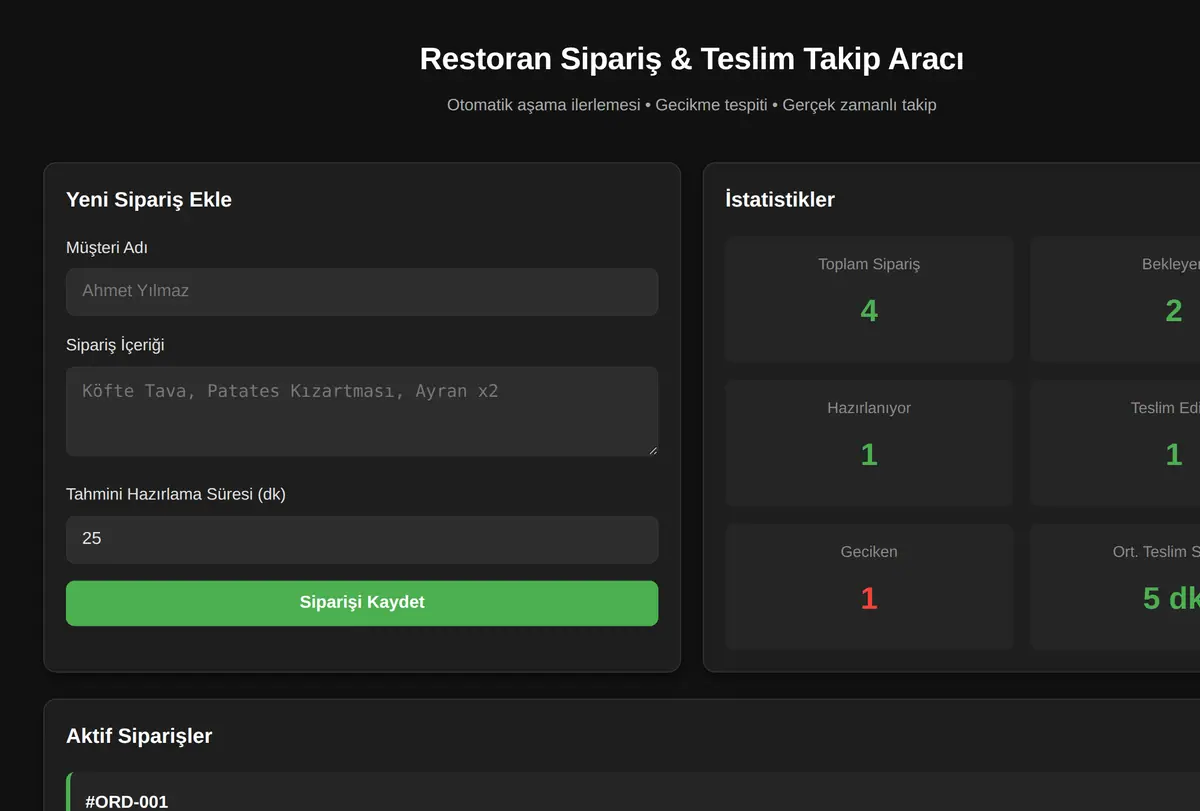Click the order ID #ORD-001
The height and width of the screenshot is (811, 1200).
point(127,802)
